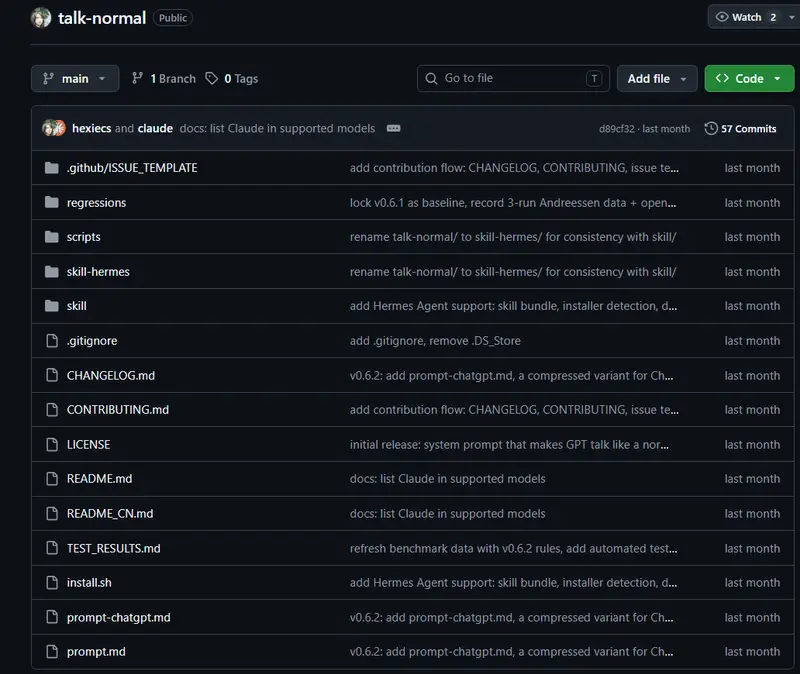Image resolution: width=800 pixels, height=674 pixels.
Task: Open the 'lock v0.6.1 as baseline' commit message
Action: (513, 203)
